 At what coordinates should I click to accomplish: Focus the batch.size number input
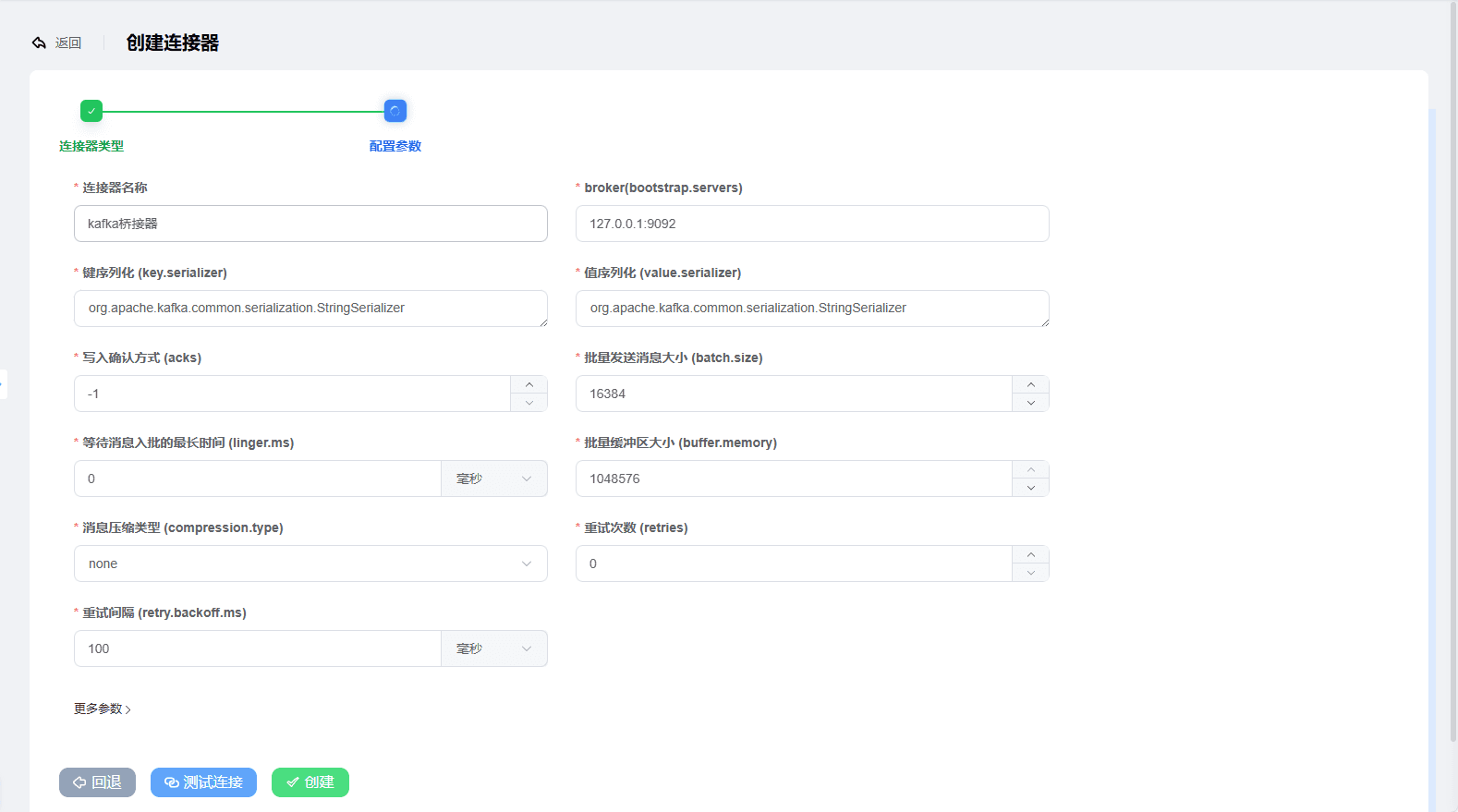click(794, 394)
